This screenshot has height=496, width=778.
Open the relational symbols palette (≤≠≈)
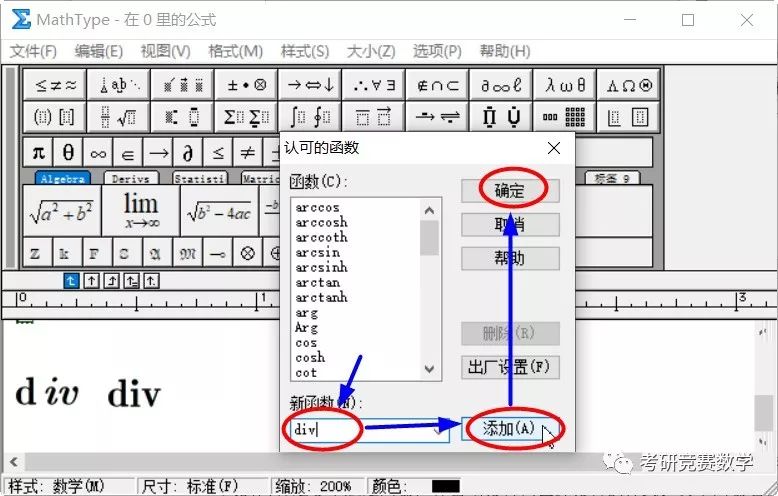click(55, 85)
